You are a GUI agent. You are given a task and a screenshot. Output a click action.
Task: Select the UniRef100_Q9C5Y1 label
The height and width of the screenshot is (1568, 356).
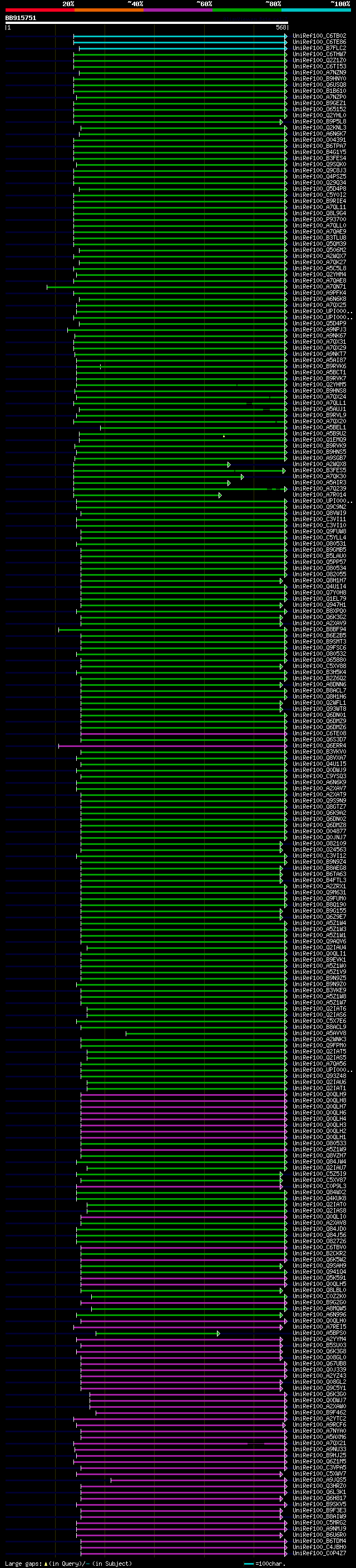[x=319, y=1388]
